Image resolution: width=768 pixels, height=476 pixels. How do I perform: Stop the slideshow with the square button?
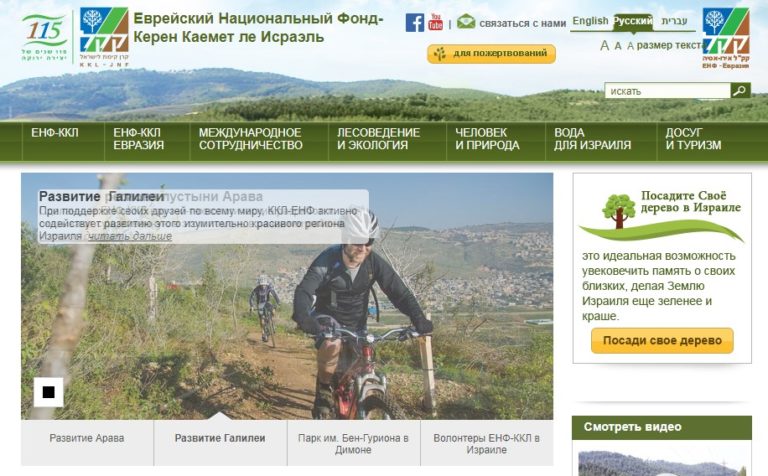(48, 392)
